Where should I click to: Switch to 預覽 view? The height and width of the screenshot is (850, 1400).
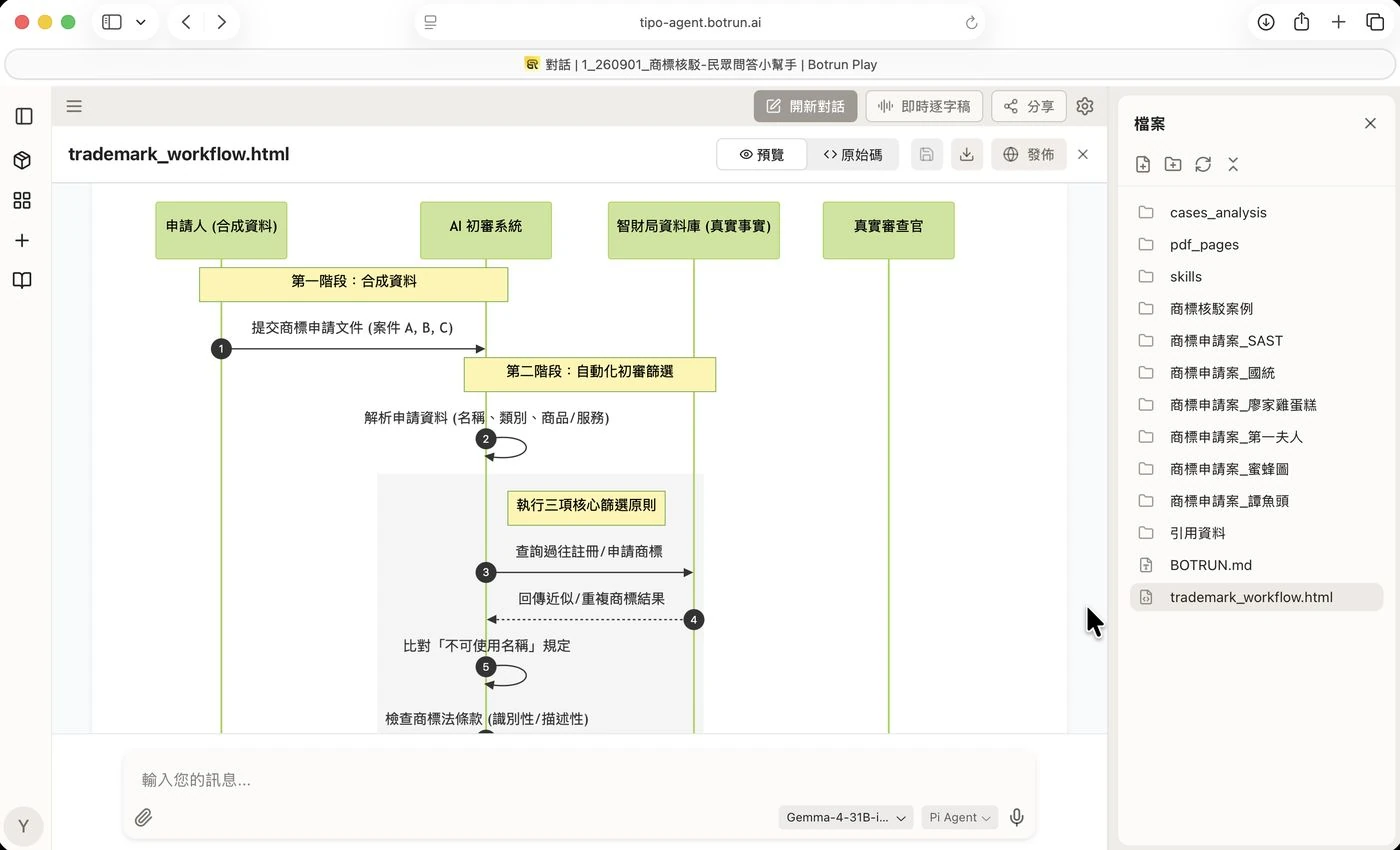[762, 154]
